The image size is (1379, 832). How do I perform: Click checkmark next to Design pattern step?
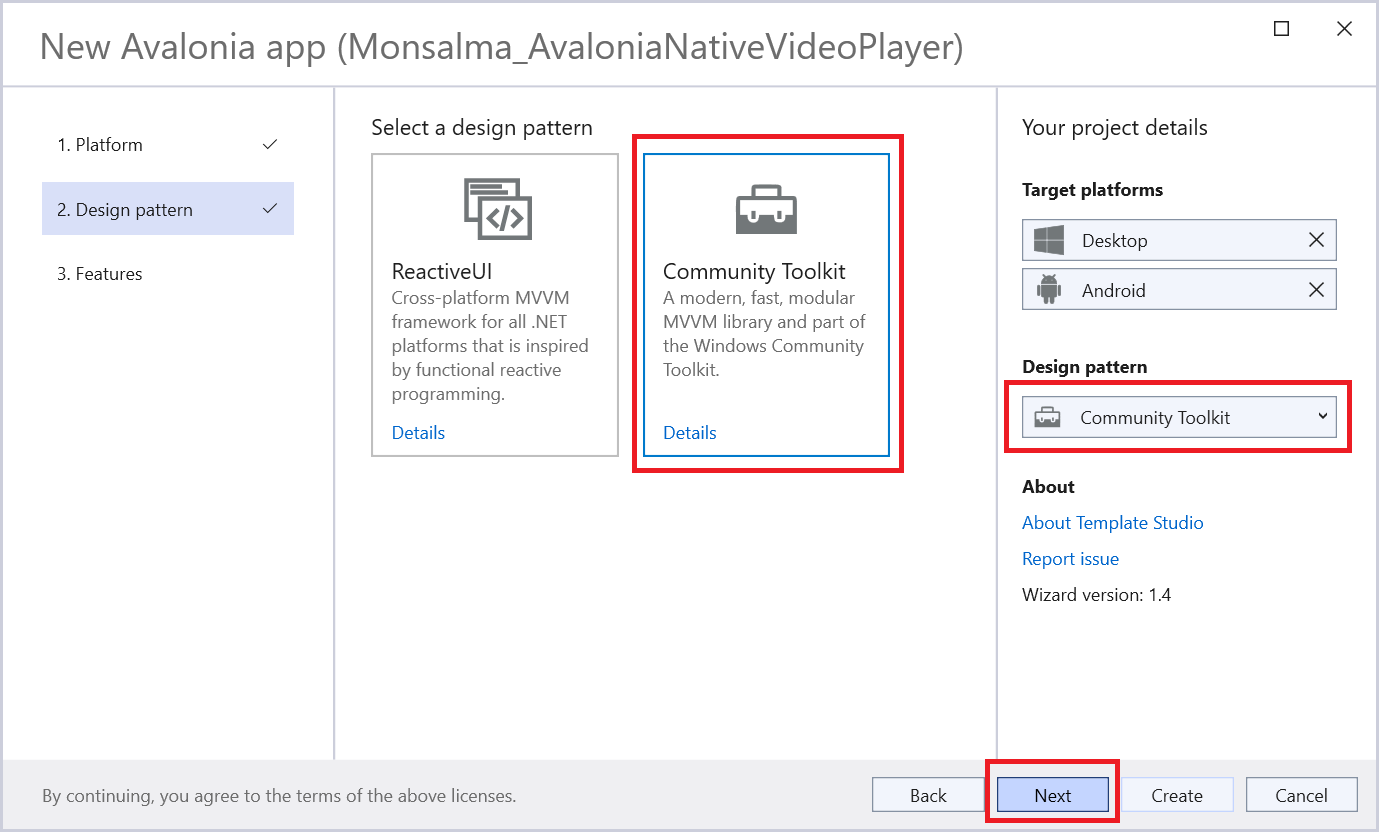tap(269, 210)
